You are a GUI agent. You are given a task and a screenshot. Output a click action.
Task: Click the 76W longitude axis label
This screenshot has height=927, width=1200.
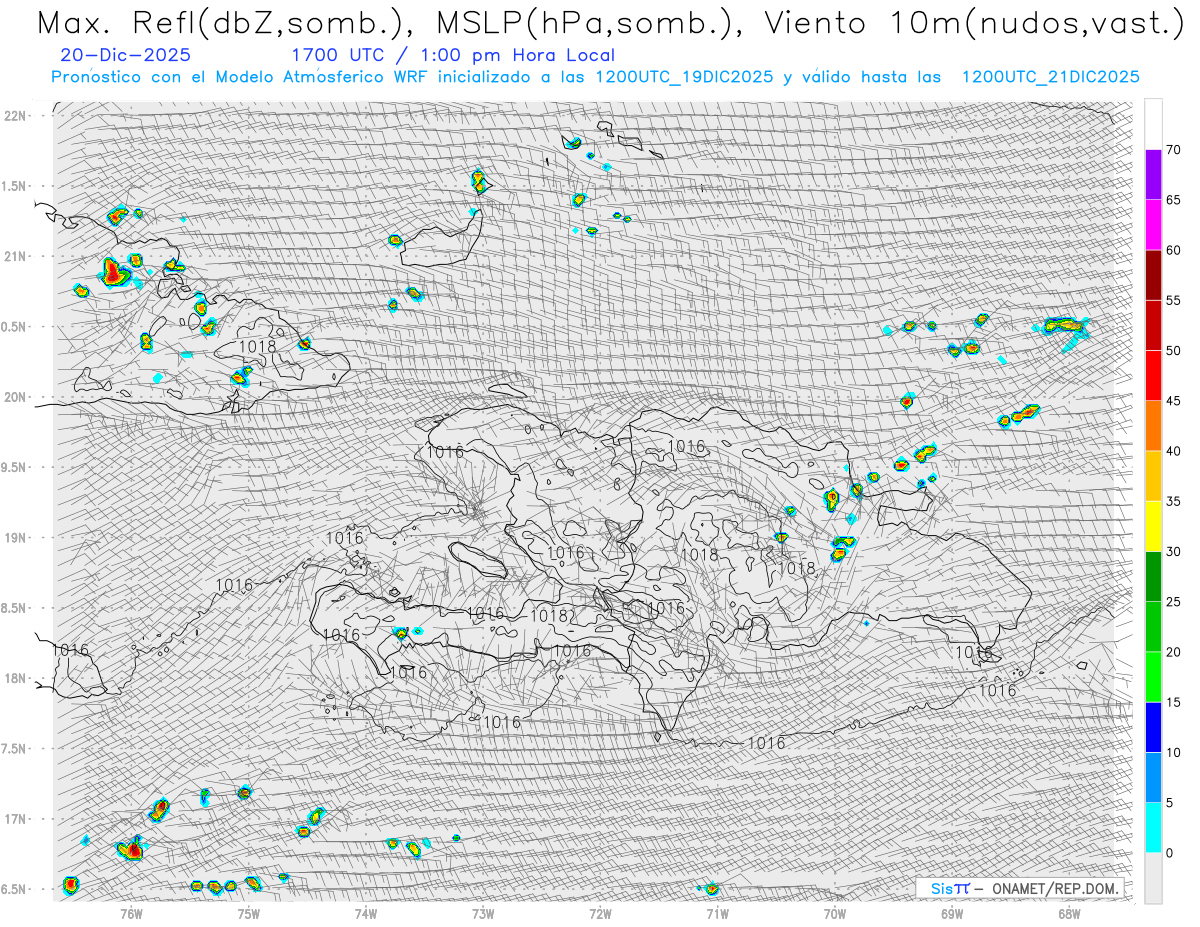coord(130,913)
